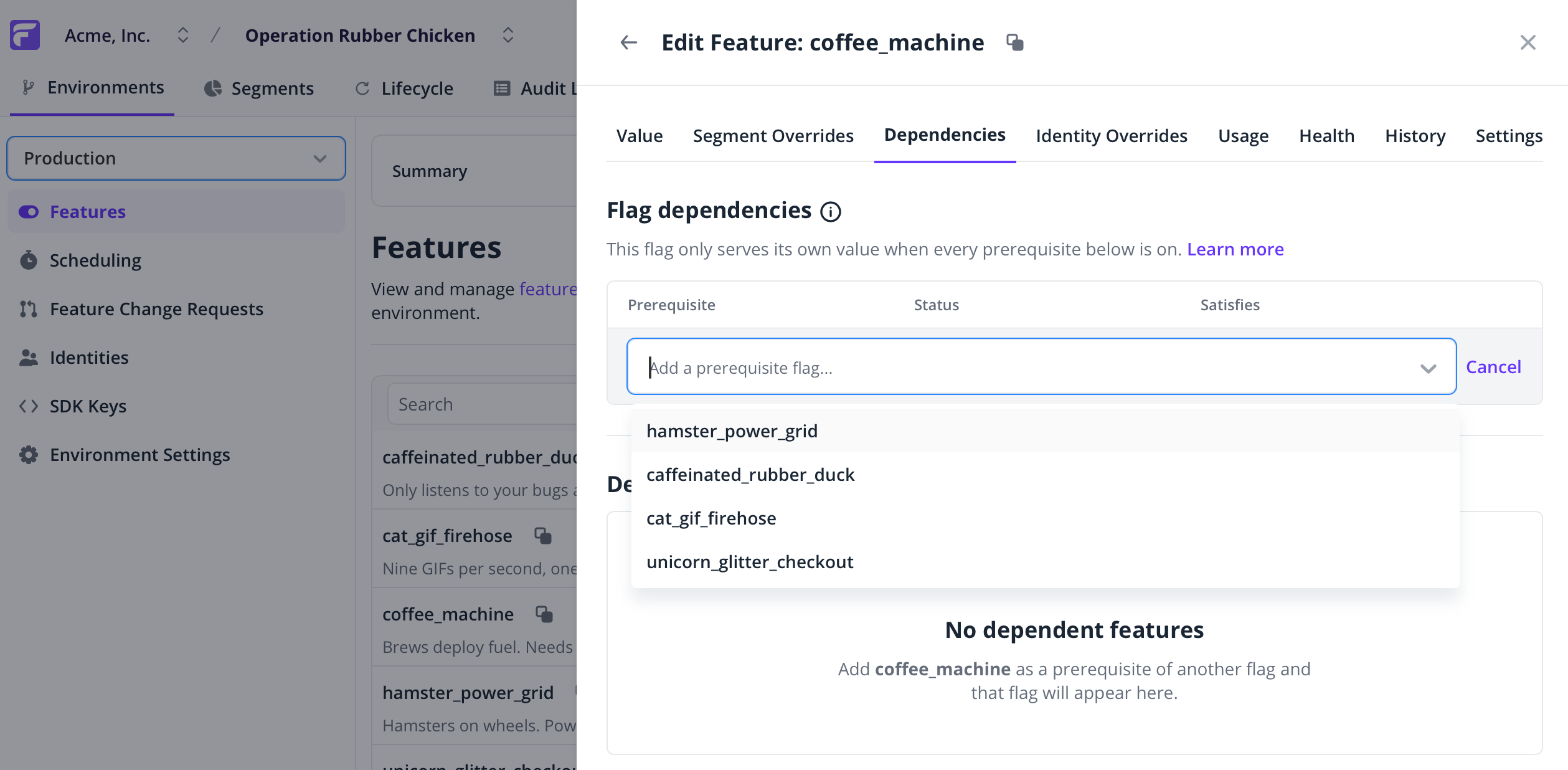
Task: Copy coffee_machine name in features list
Action: pyautogui.click(x=544, y=614)
